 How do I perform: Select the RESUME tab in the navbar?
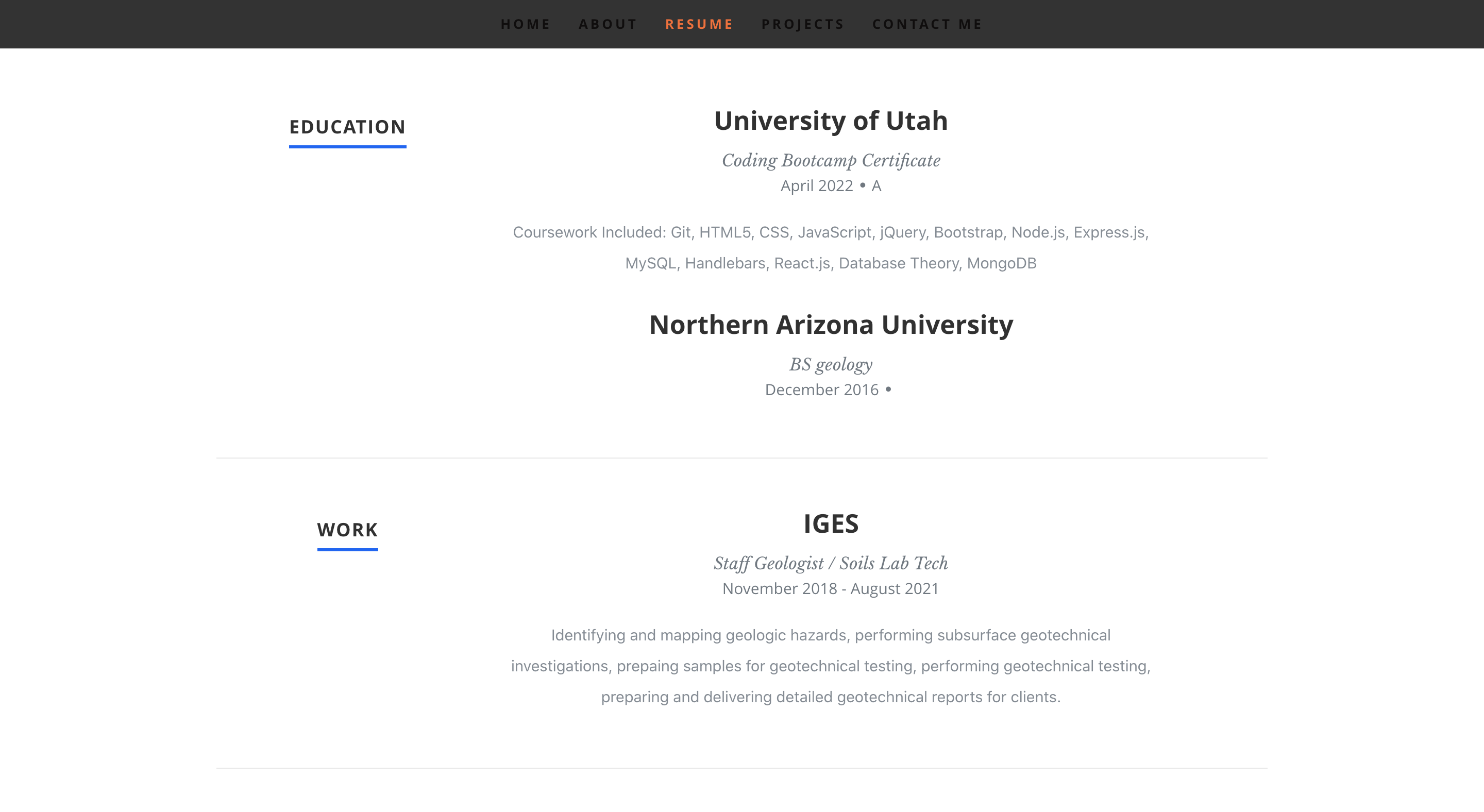699,24
